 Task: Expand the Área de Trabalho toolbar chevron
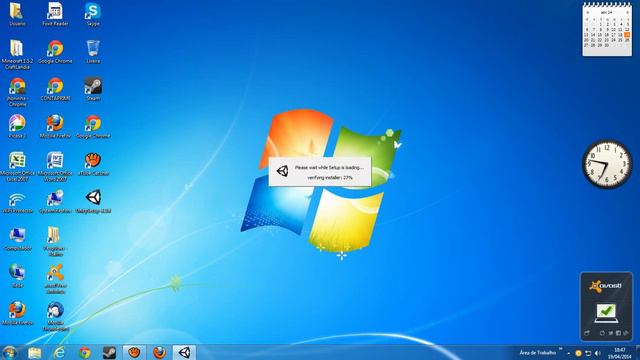tap(561, 349)
